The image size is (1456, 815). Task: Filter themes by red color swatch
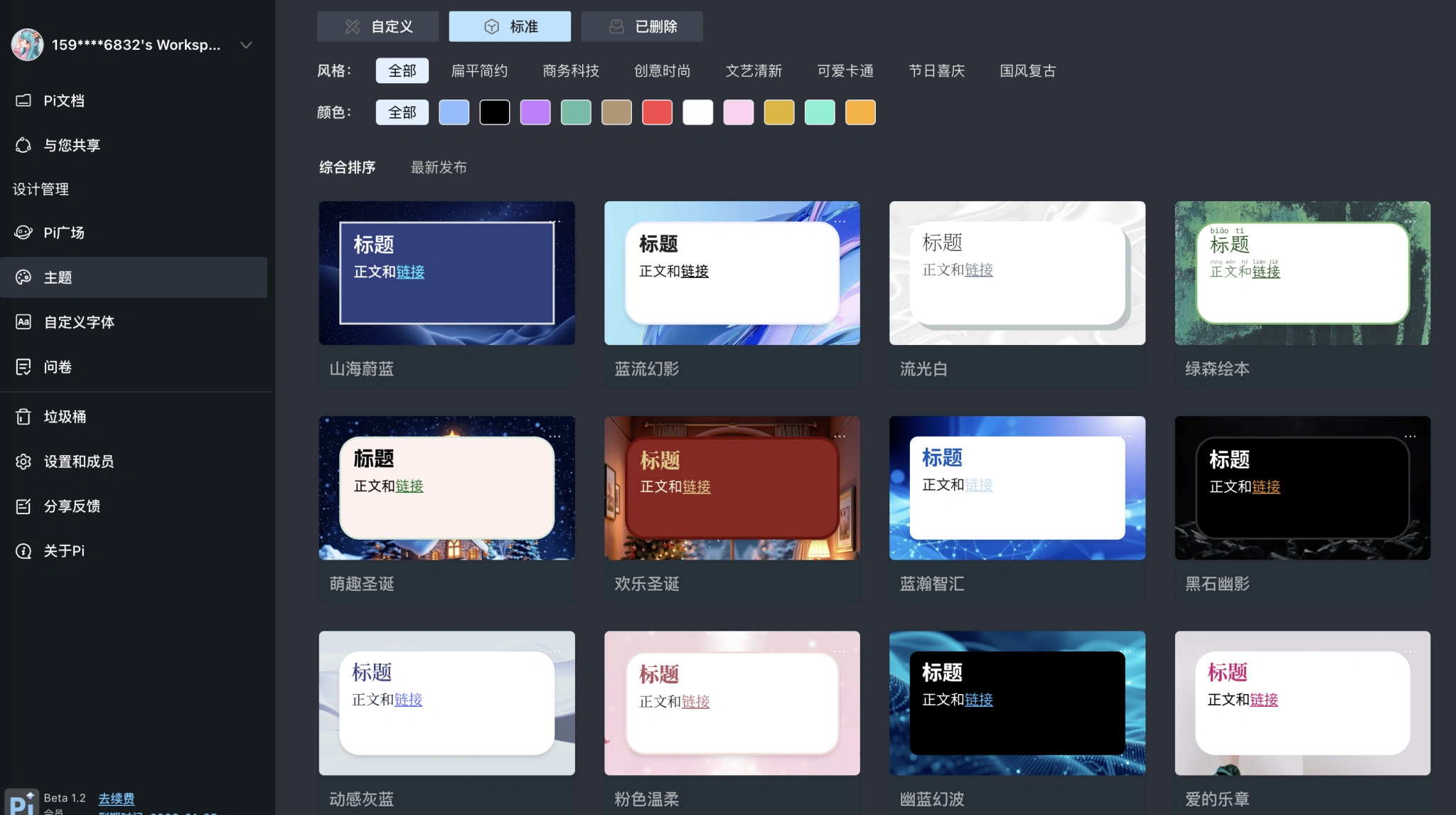[657, 112]
